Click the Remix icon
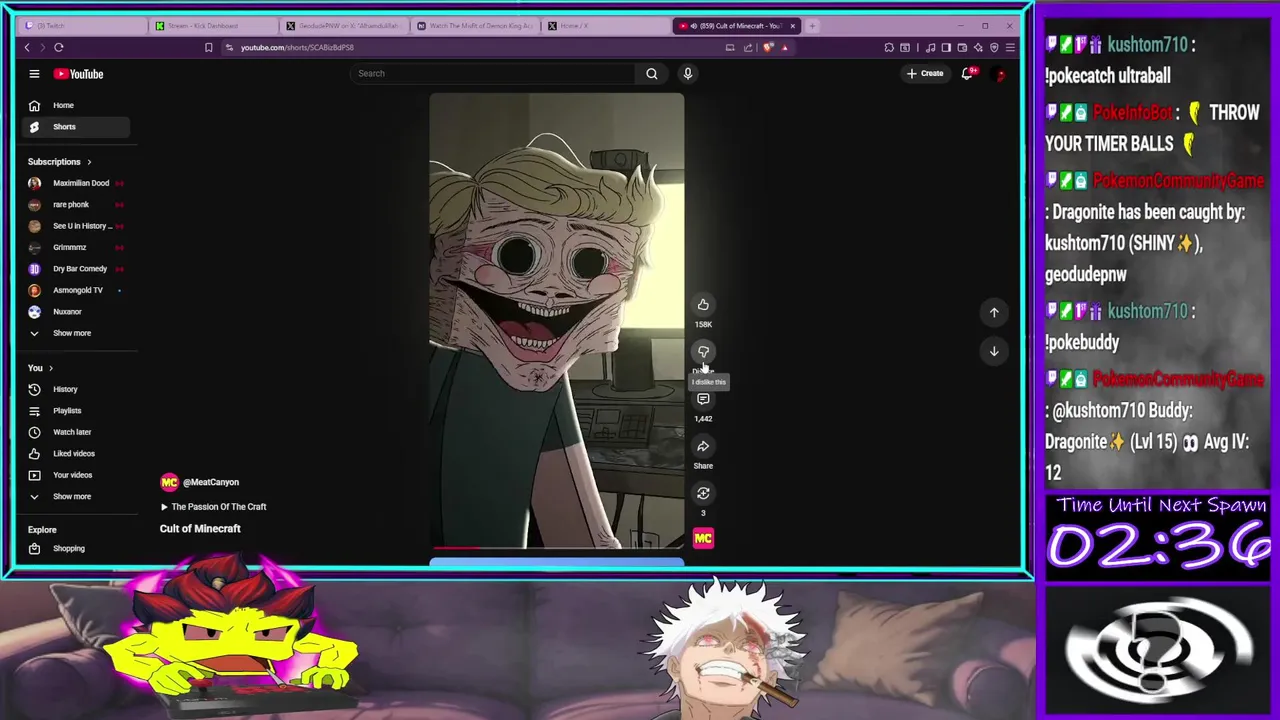The width and height of the screenshot is (1280, 720). pyautogui.click(x=703, y=493)
